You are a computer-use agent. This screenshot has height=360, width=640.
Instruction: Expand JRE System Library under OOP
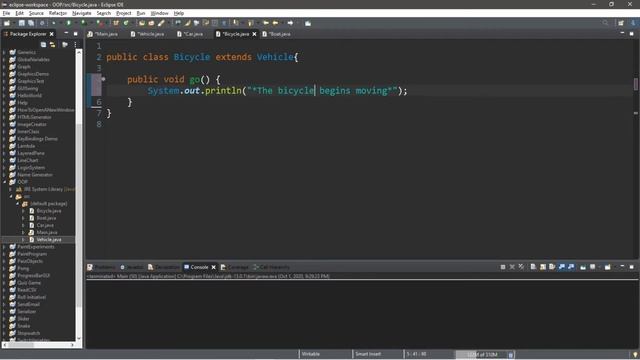pyautogui.click(x=11, y=189)
